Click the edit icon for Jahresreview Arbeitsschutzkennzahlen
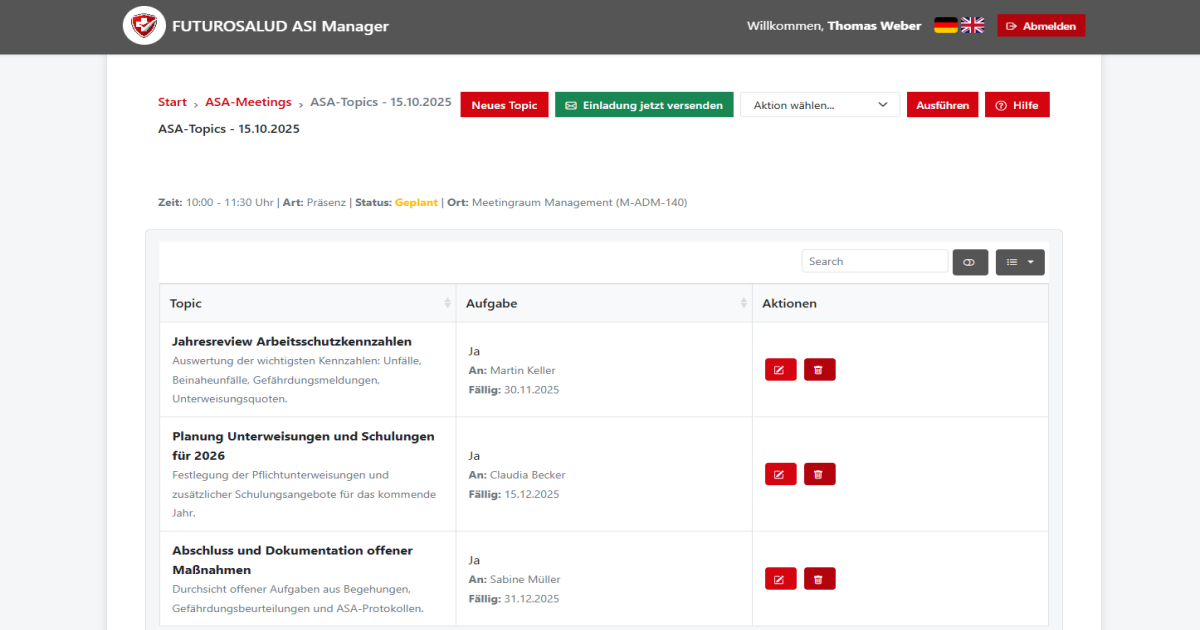 pyautogui.click(x=780, y=369)
